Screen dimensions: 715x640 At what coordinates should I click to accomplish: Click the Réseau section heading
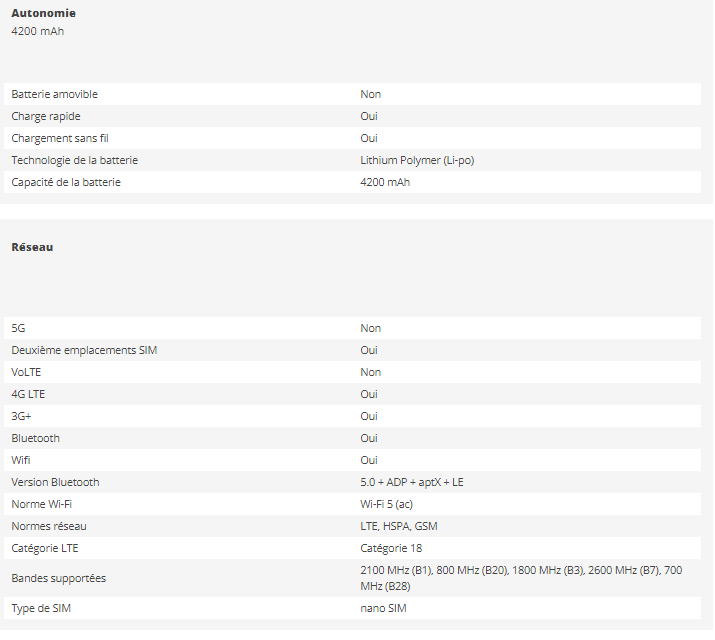(x=32, y=247)
